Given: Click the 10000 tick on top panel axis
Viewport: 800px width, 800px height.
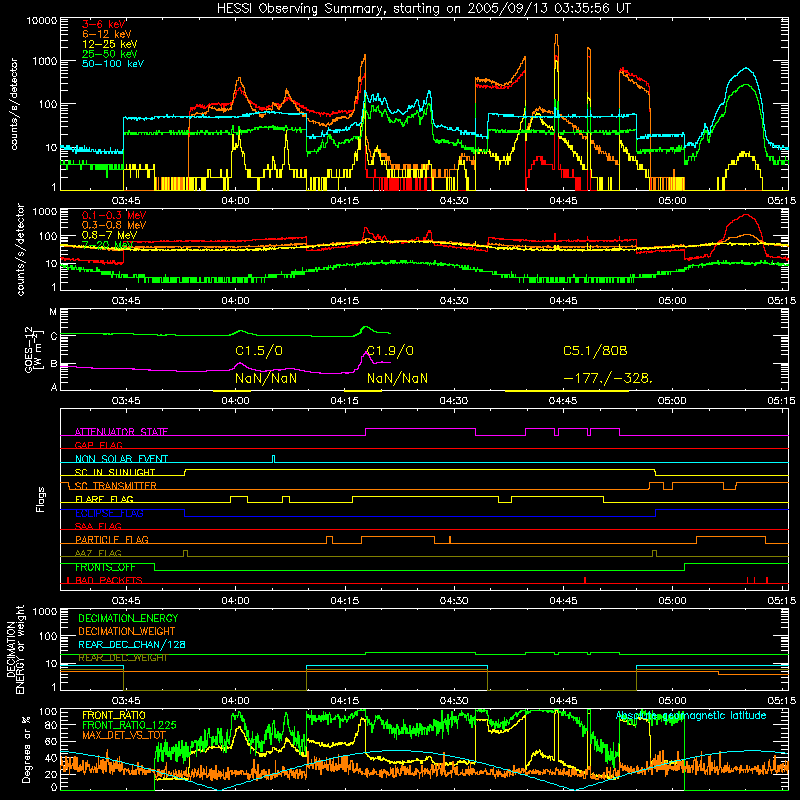Looking at the screenshot, I should pos(41,21).
